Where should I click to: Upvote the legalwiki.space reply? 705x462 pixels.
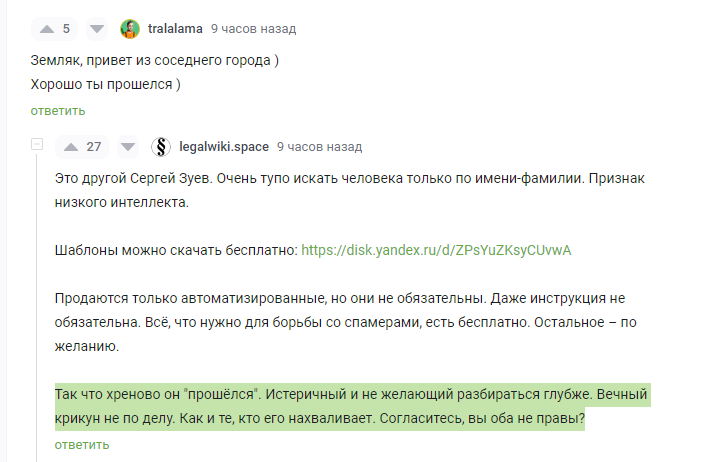[x=70, y=147]
